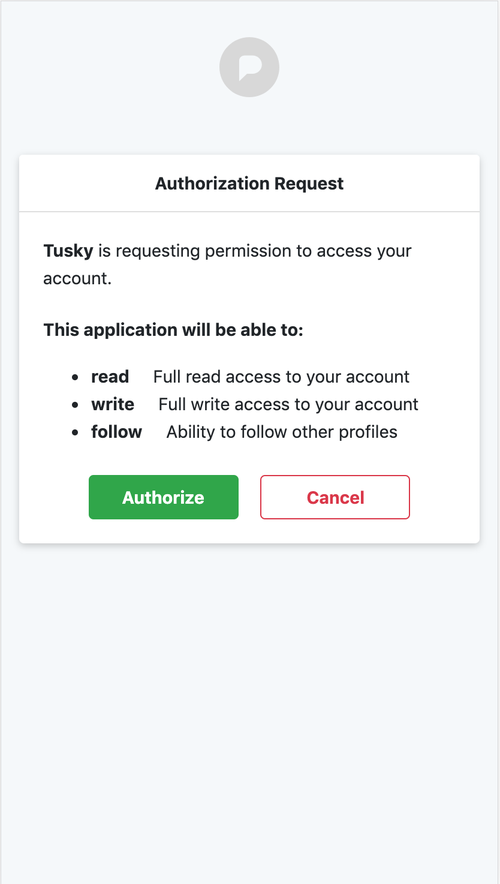
Task: Click the divider line under the card header
Action: click(249, 212)
